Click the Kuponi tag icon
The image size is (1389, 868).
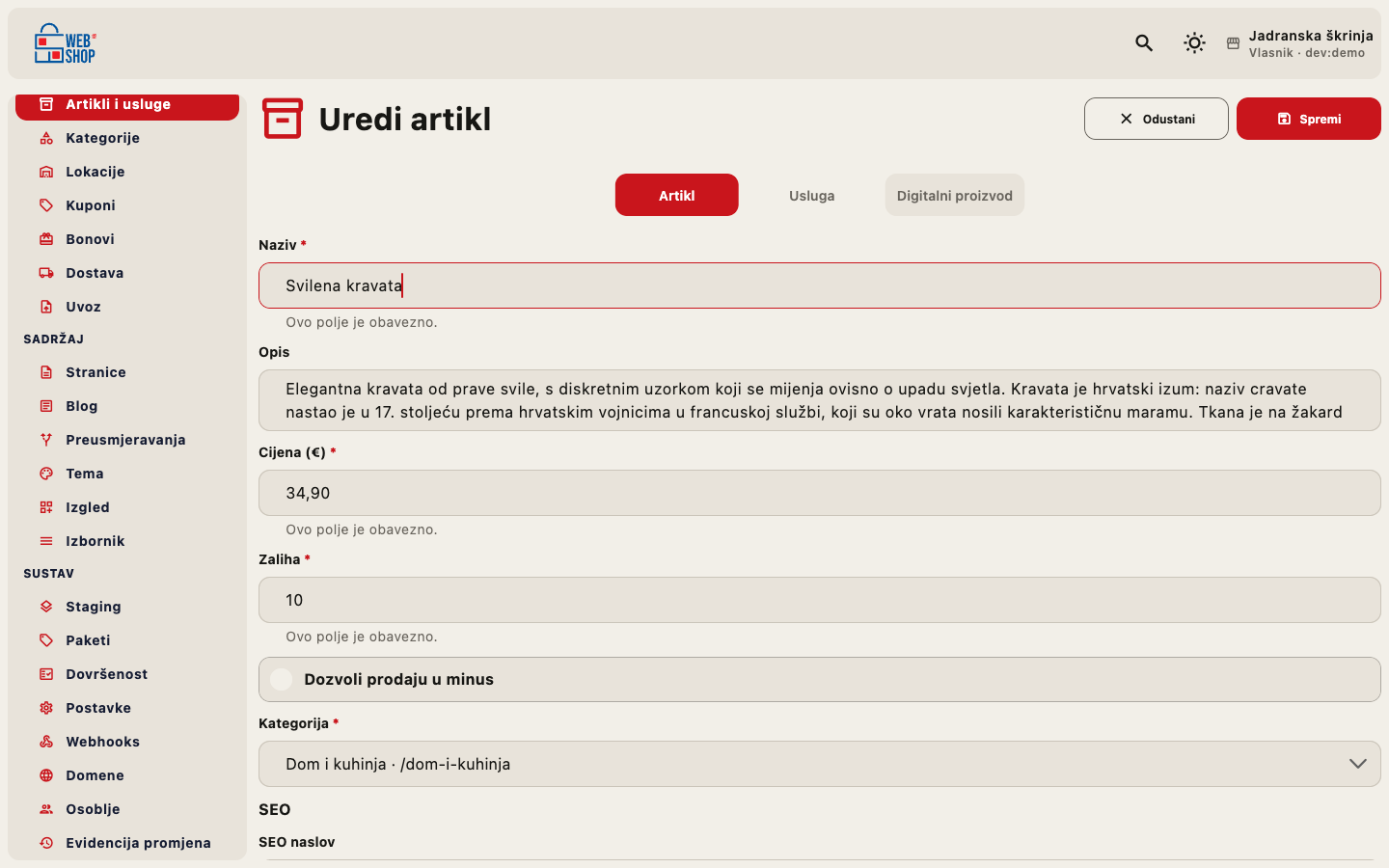point(46,205)
